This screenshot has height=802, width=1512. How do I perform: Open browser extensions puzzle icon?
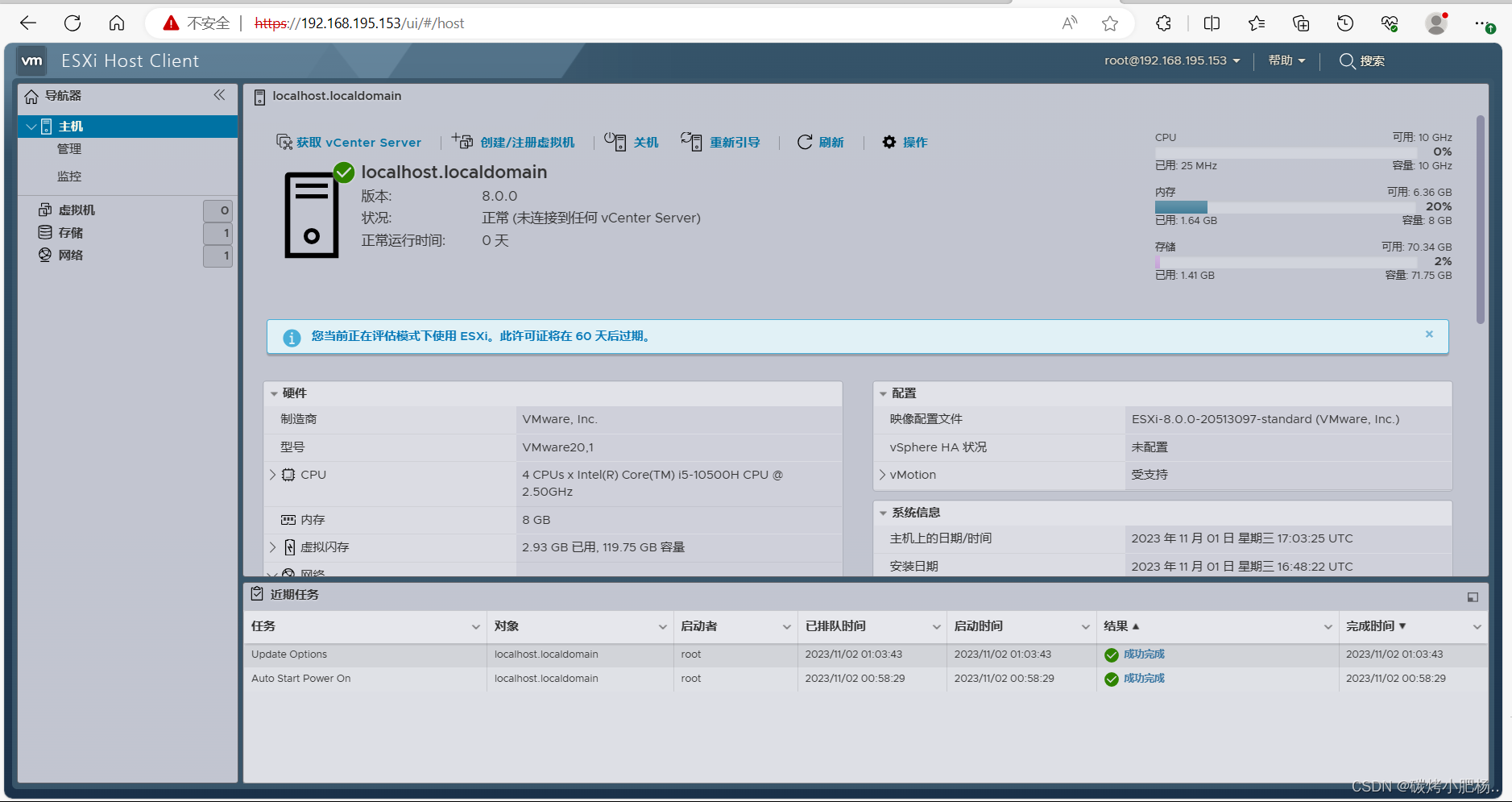tap(1163, 23)
